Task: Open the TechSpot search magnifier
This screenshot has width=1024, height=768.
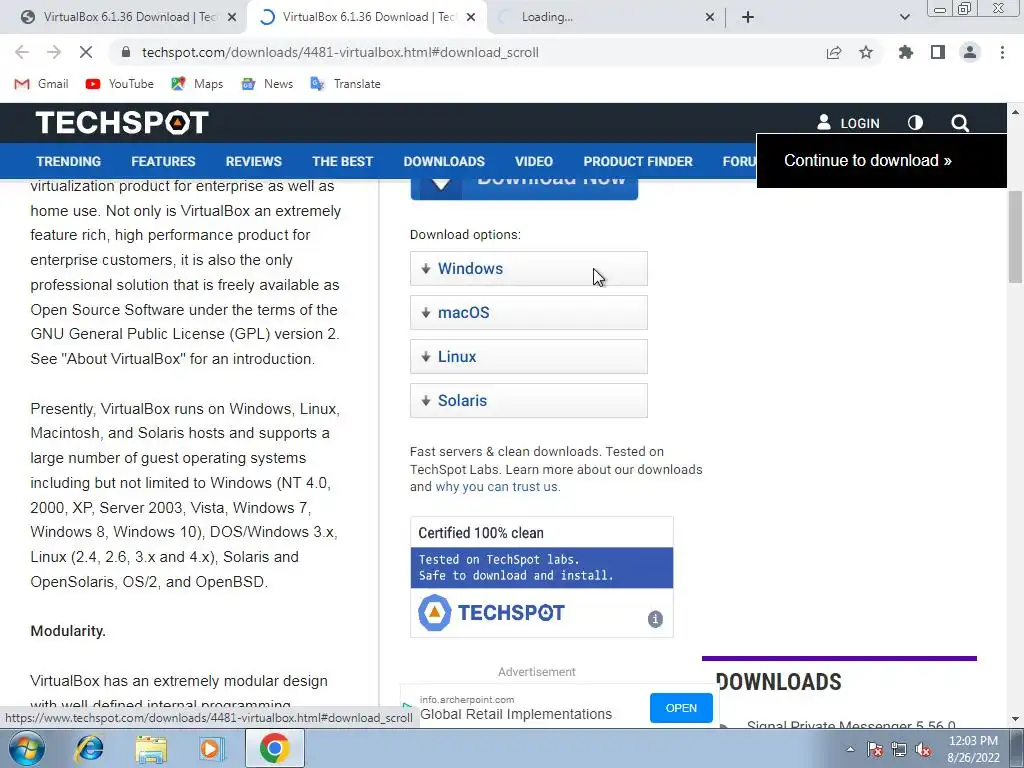Action: click(x=960, y=123)
